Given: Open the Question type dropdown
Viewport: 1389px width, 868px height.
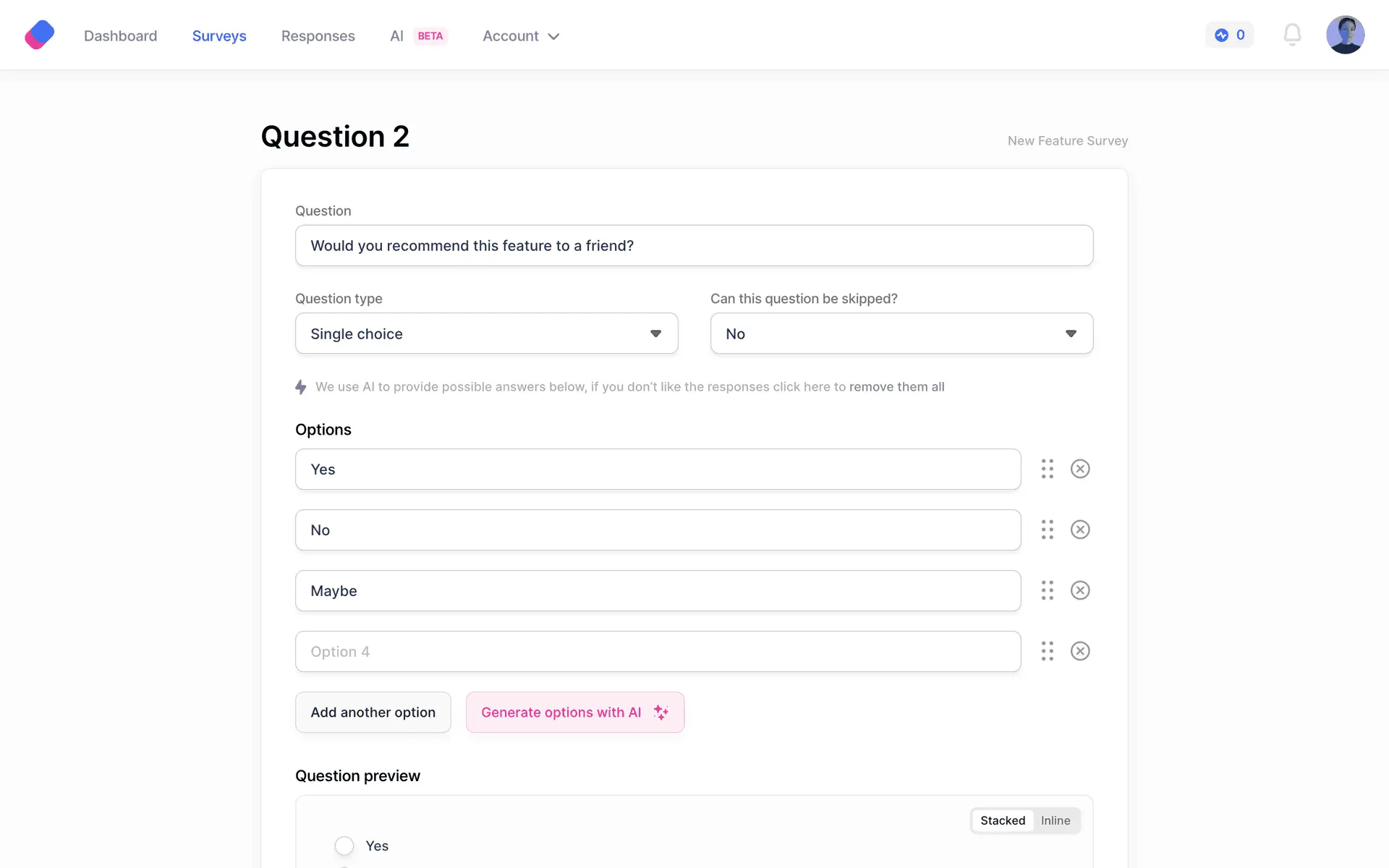Looking at the screenshot, I should (486, 333).
